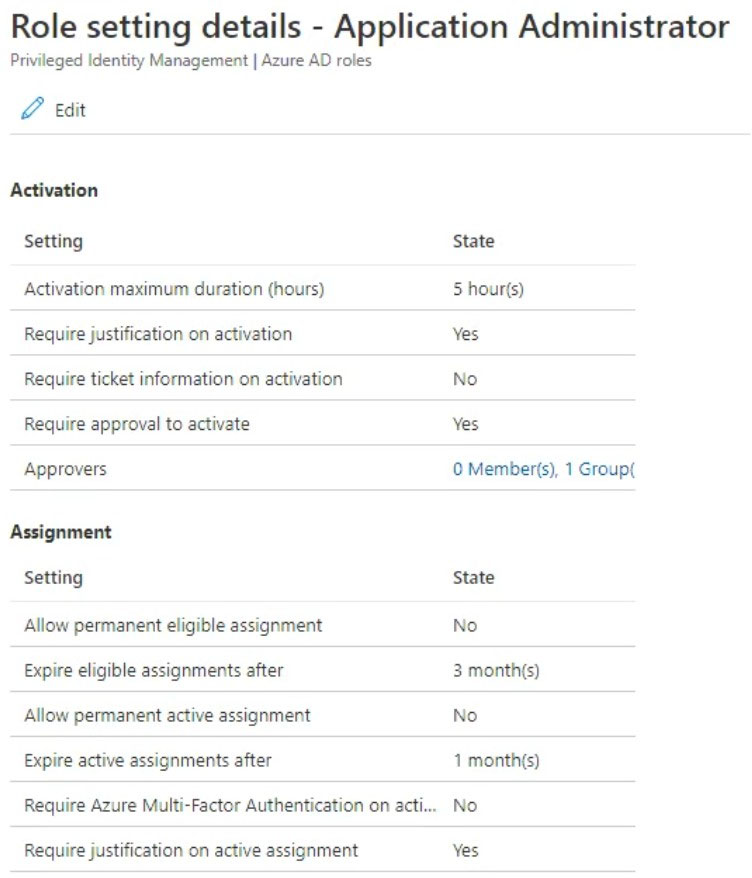Image resolution: width=752 pixels, height=878 pixels.
Task: Select Require Azure Multi-Factor Authentication row
Action: click(x=323, y=805)
